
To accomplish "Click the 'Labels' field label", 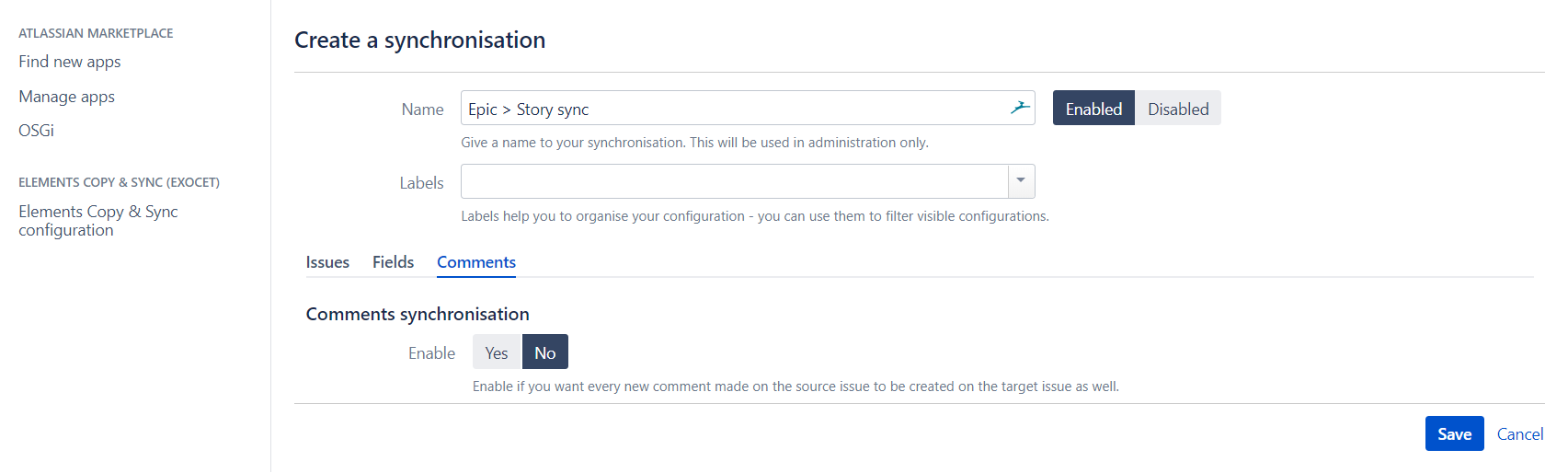I will pyautogui.click(x=421, y=183).
